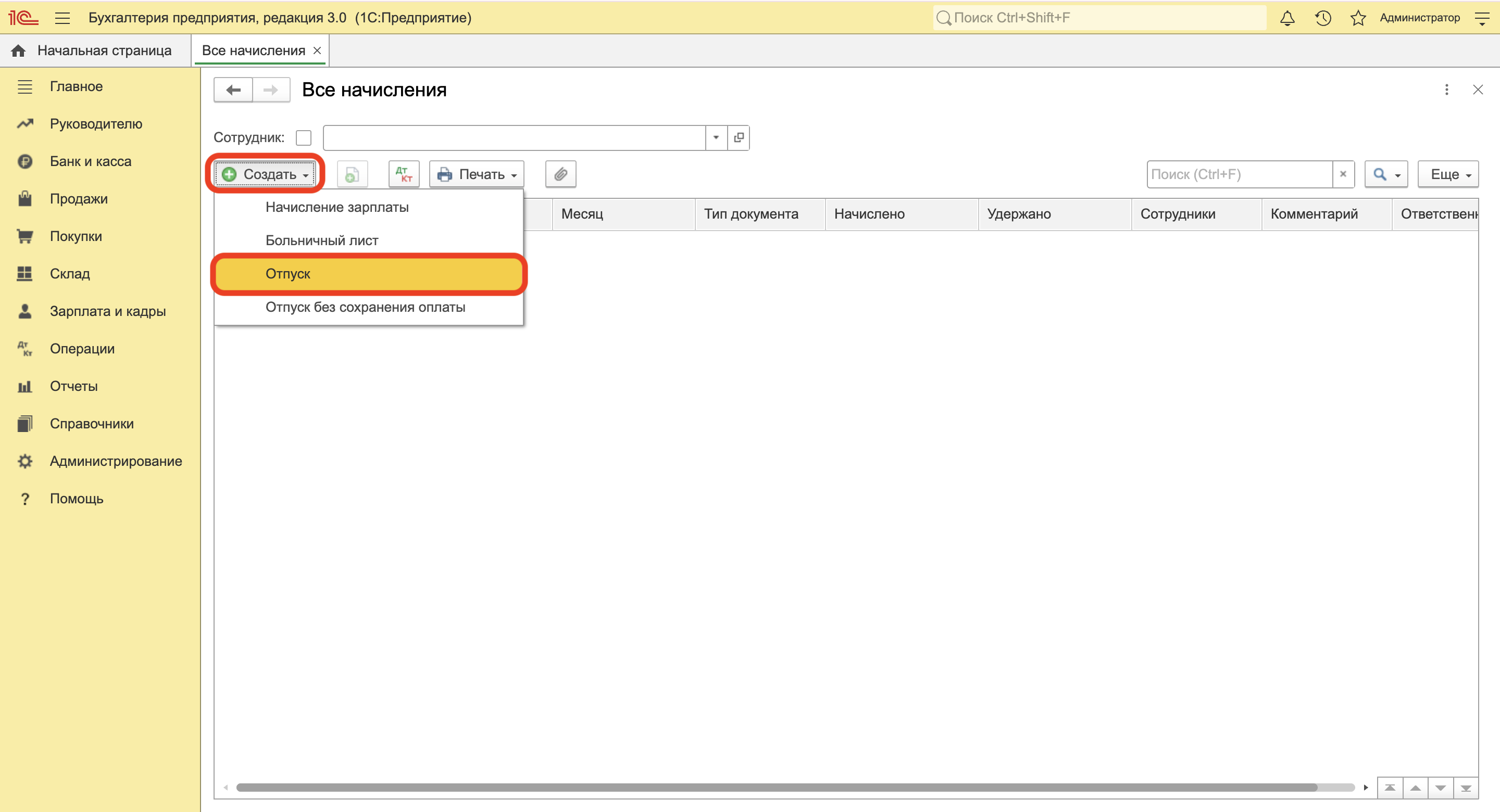Sort by the Удержано column header
This screenshot has height=812, width=1500.
click(x=1055, y=214)
